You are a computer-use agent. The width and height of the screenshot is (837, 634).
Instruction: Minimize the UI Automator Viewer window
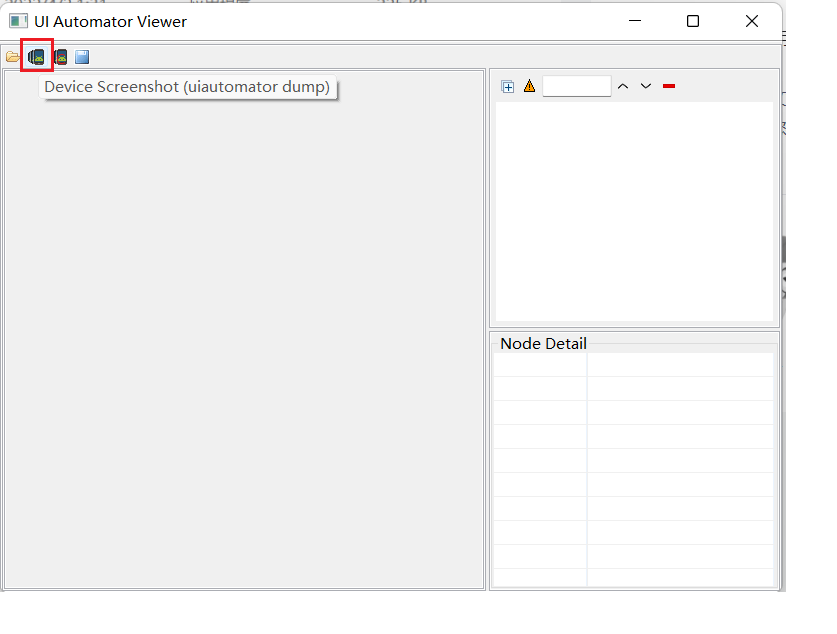[635, 21]
